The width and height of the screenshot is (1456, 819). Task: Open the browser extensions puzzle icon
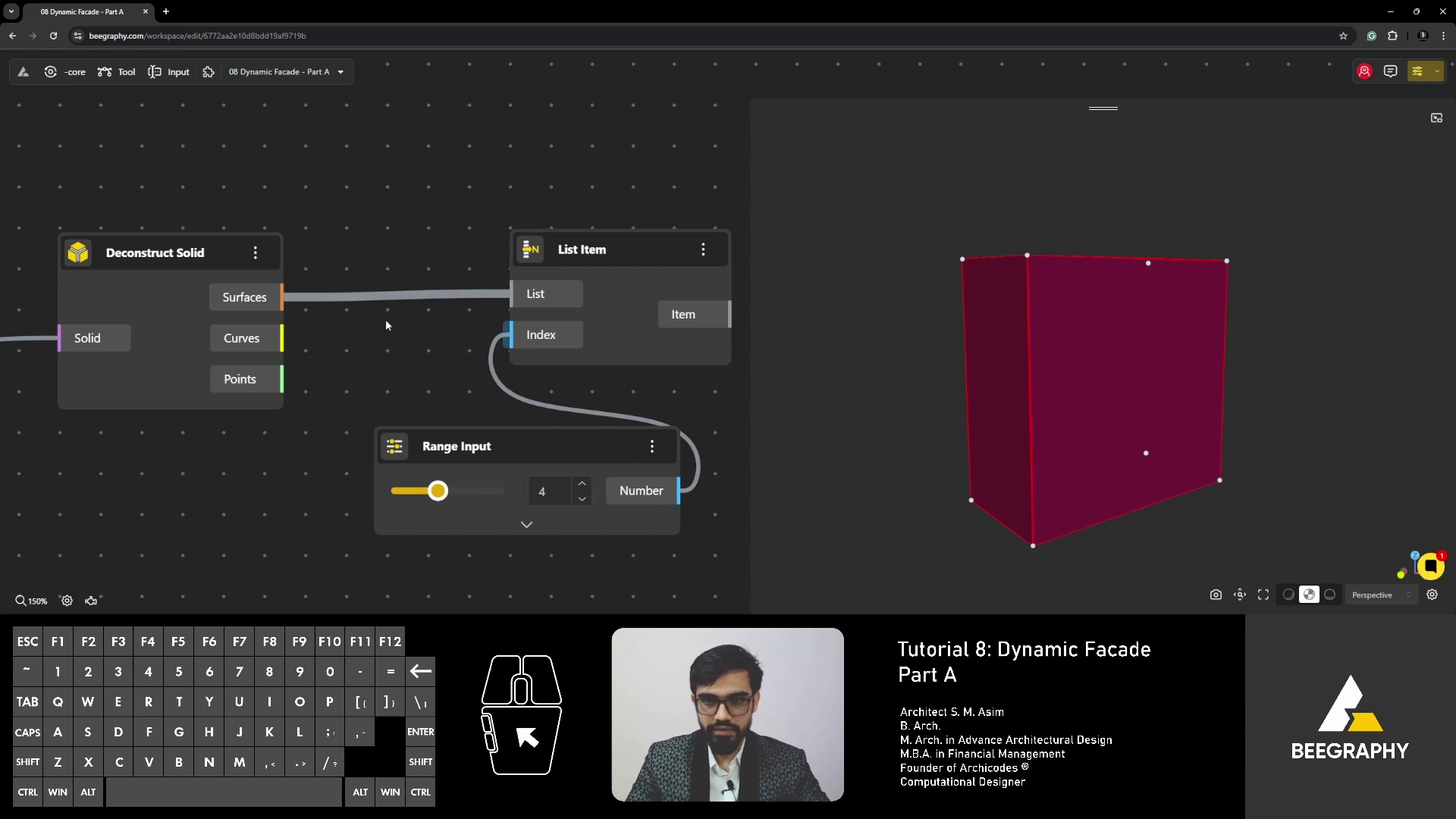[1392, 36]
